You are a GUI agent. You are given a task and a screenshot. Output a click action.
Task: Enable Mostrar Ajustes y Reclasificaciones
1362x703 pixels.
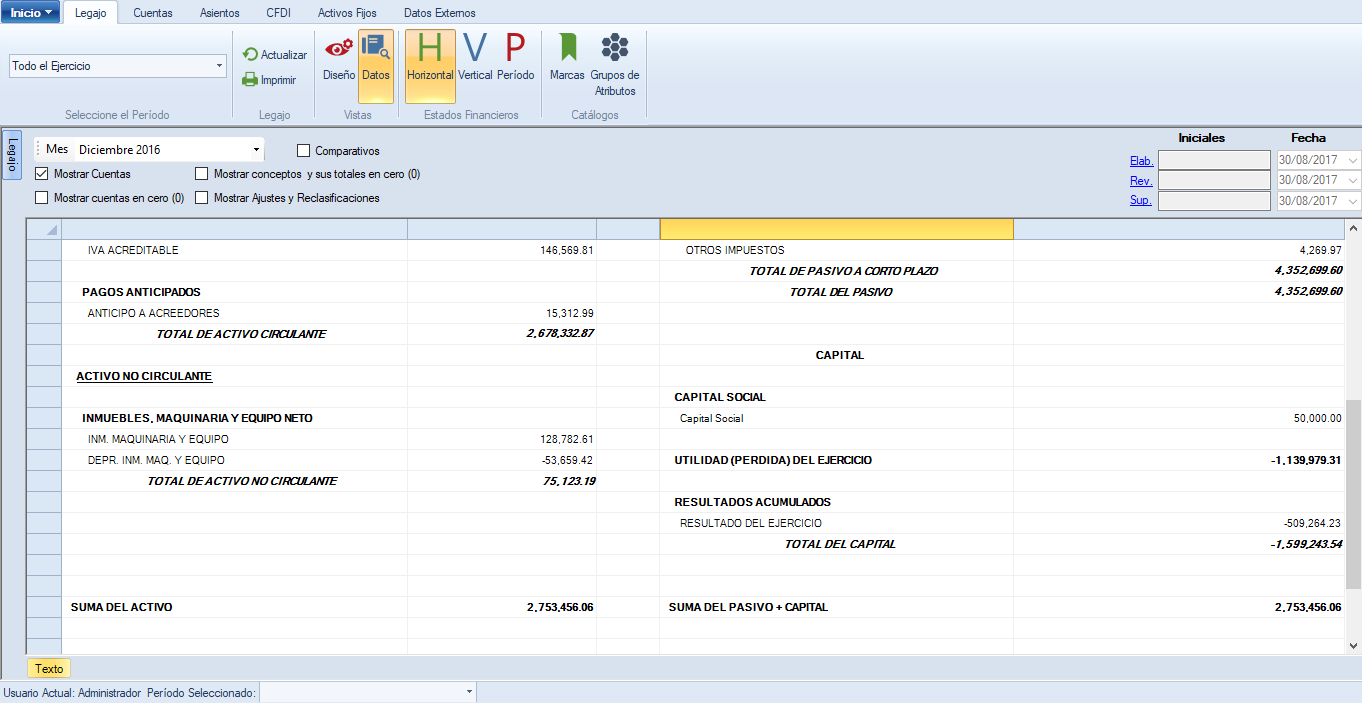[x=202, y=198]
